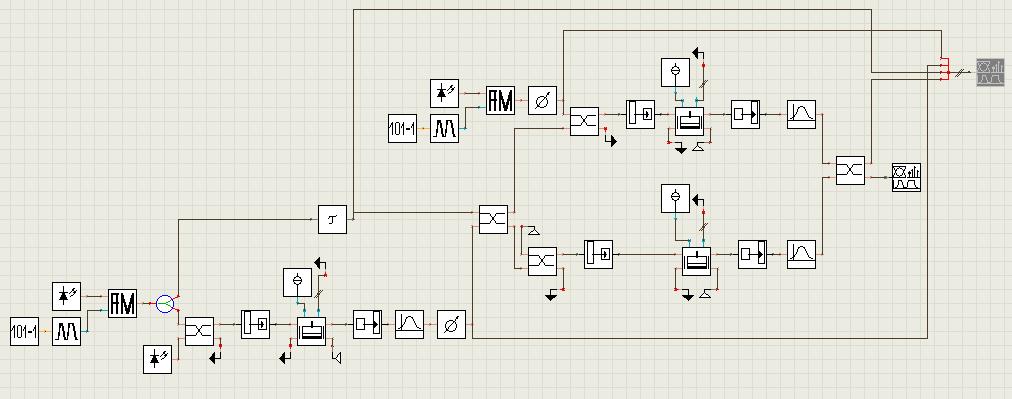Image resolution: width=1012 pixels, height=399 pixels.
Task: Select the amplifier block in the top branch
Action: coord(689,121)
